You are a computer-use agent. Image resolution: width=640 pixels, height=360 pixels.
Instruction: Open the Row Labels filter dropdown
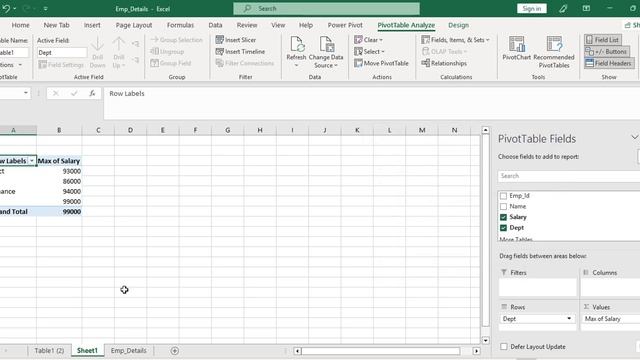coord(31,161)
